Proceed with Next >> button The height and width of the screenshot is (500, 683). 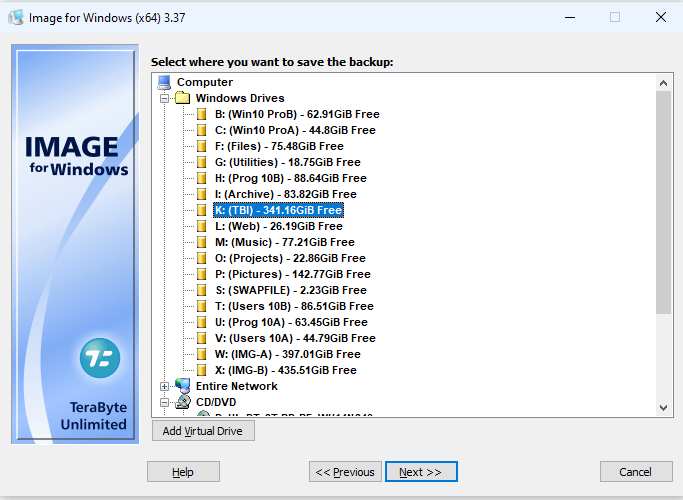[421, 472]
